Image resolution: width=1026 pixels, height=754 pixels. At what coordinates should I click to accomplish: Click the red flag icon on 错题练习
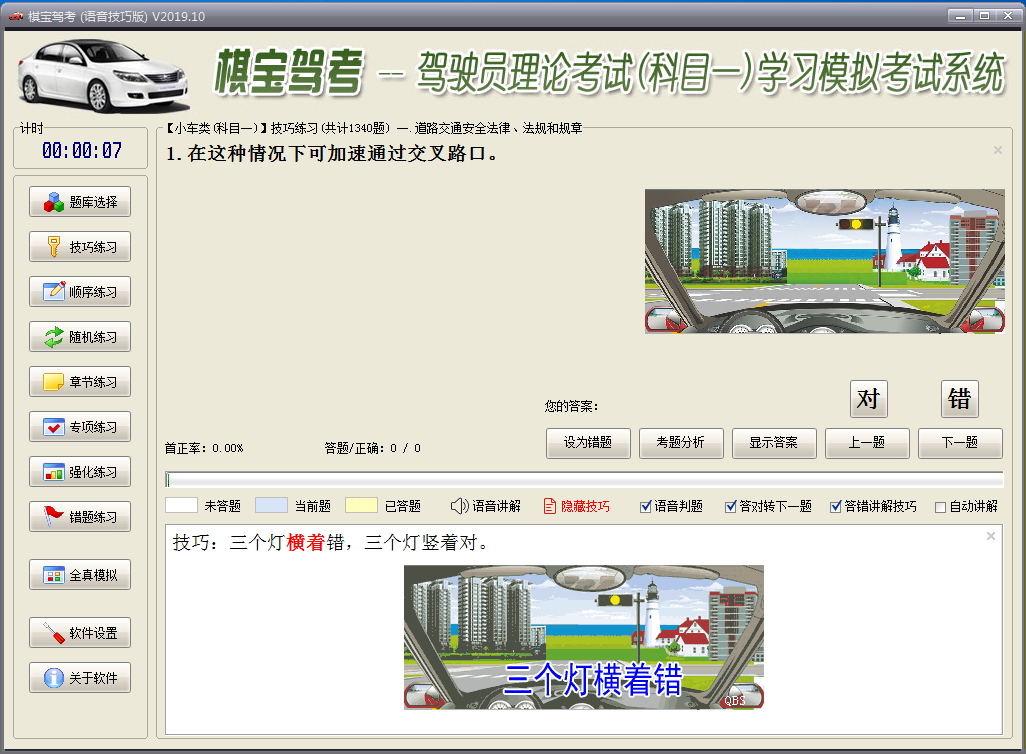(x=54, y=516)
